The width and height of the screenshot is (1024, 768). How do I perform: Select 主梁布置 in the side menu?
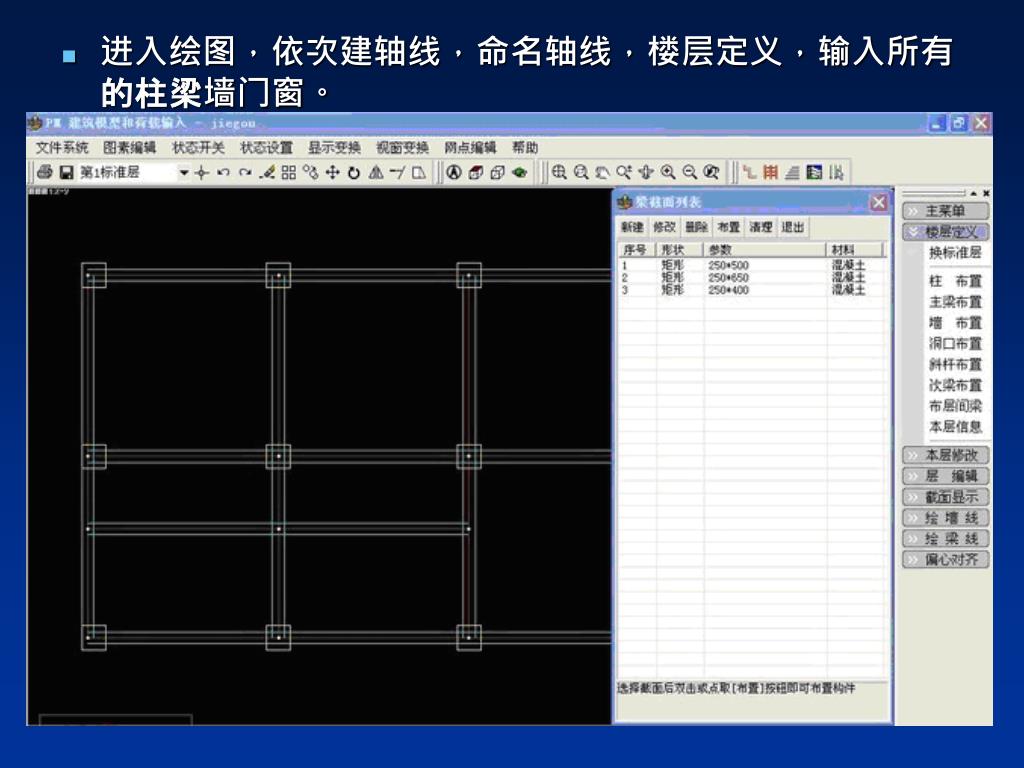click(955, 302)
